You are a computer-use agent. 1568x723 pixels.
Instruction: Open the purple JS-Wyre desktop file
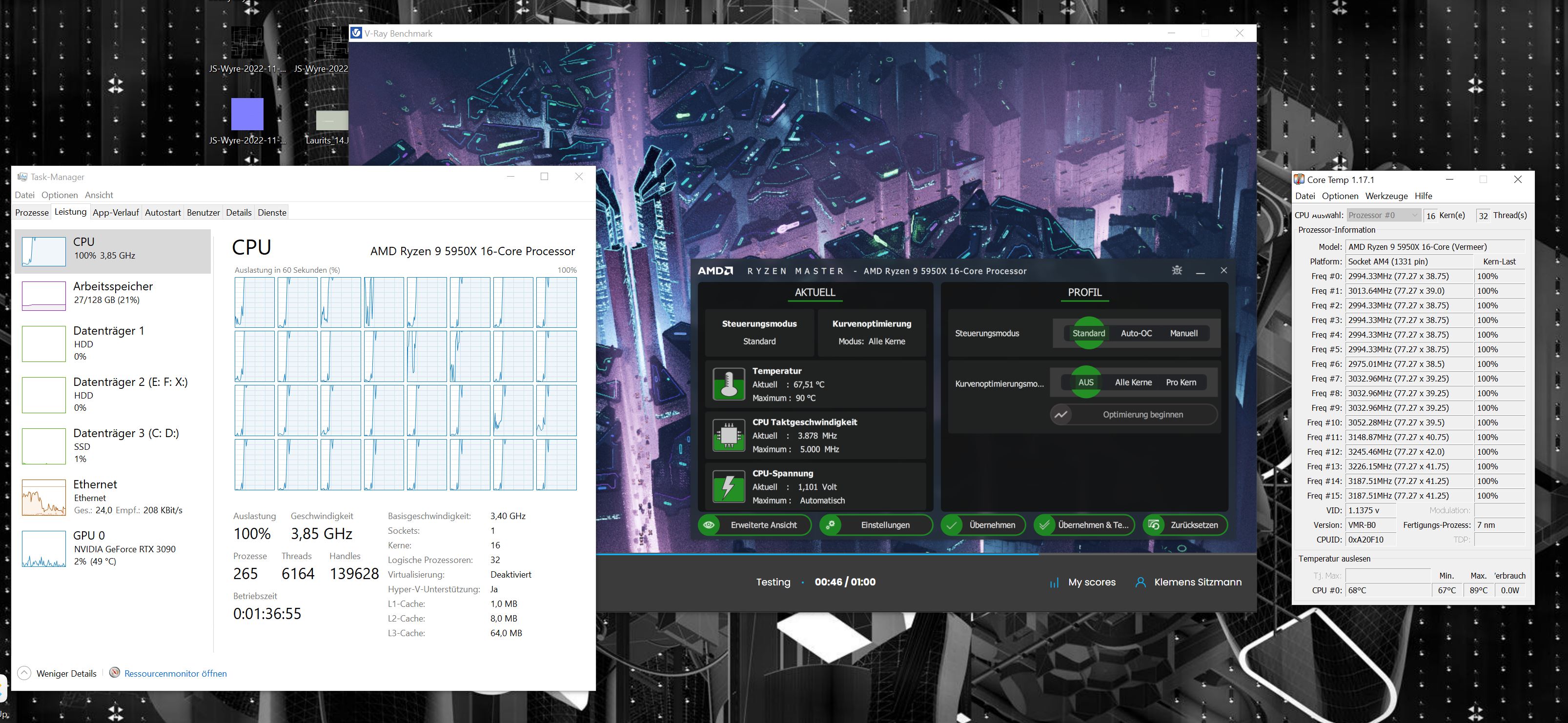(247, 115)
